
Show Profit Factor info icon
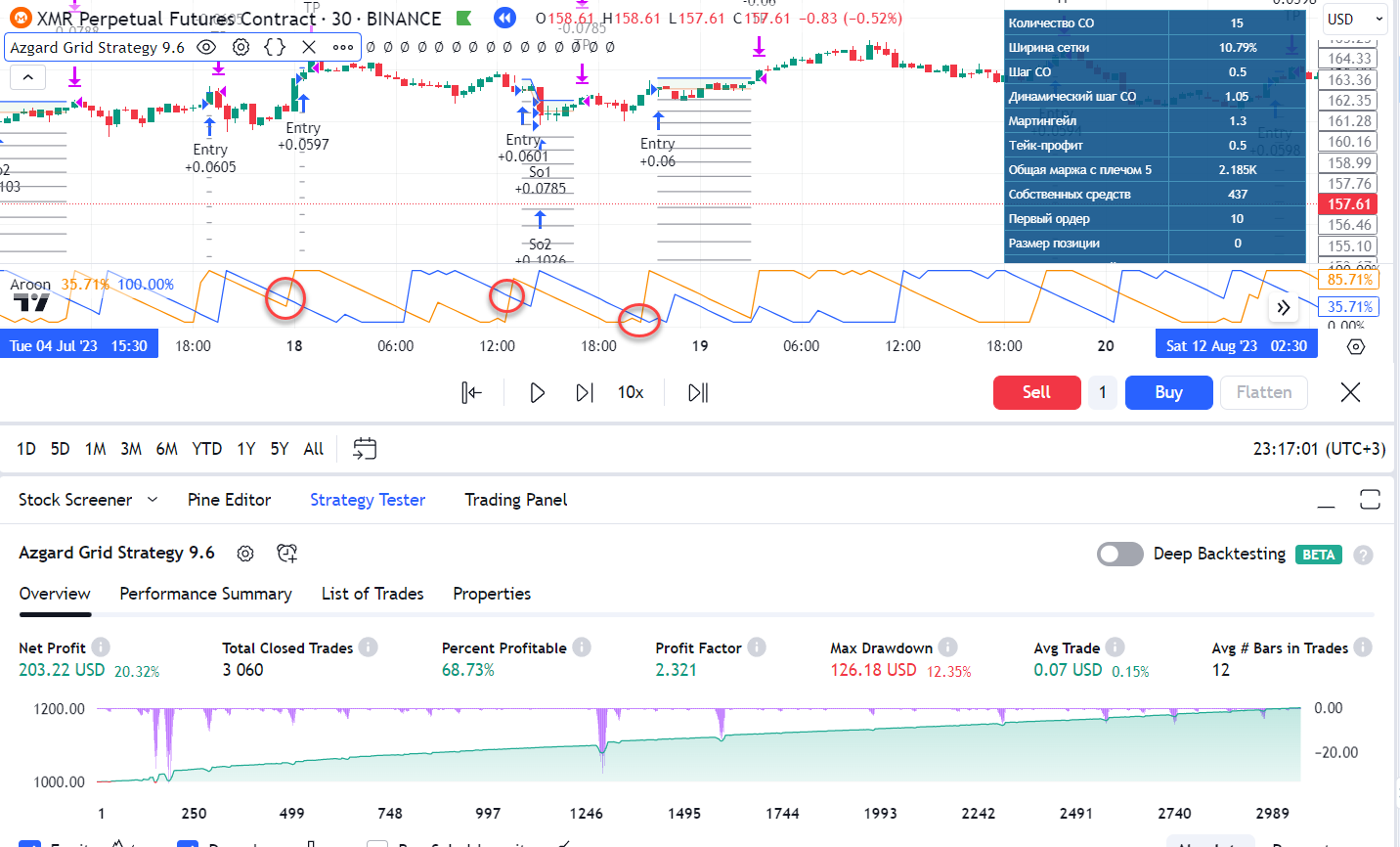(x=757, y=647)
